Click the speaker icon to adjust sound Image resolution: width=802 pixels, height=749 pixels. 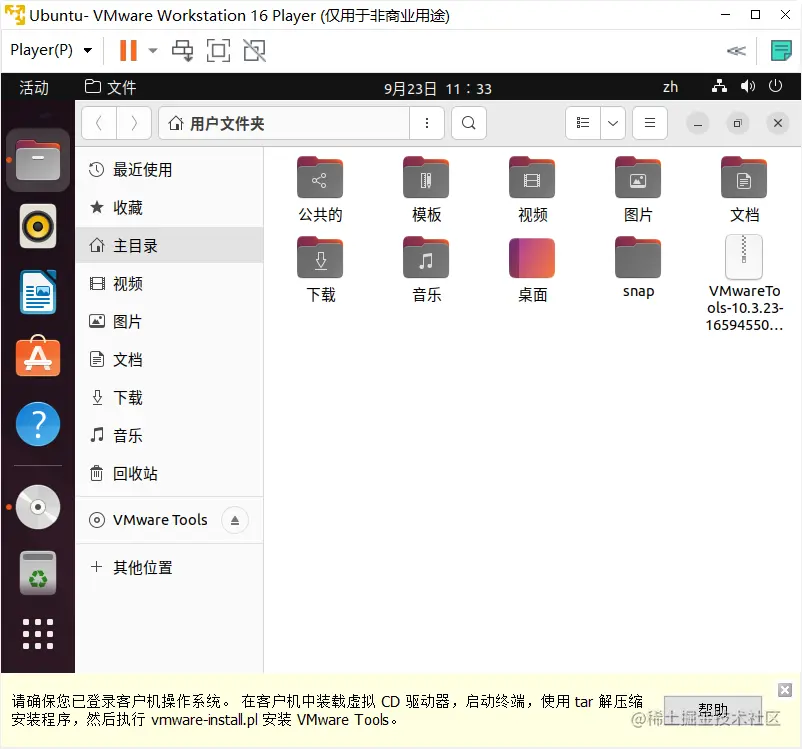click(x=748, y=87)
